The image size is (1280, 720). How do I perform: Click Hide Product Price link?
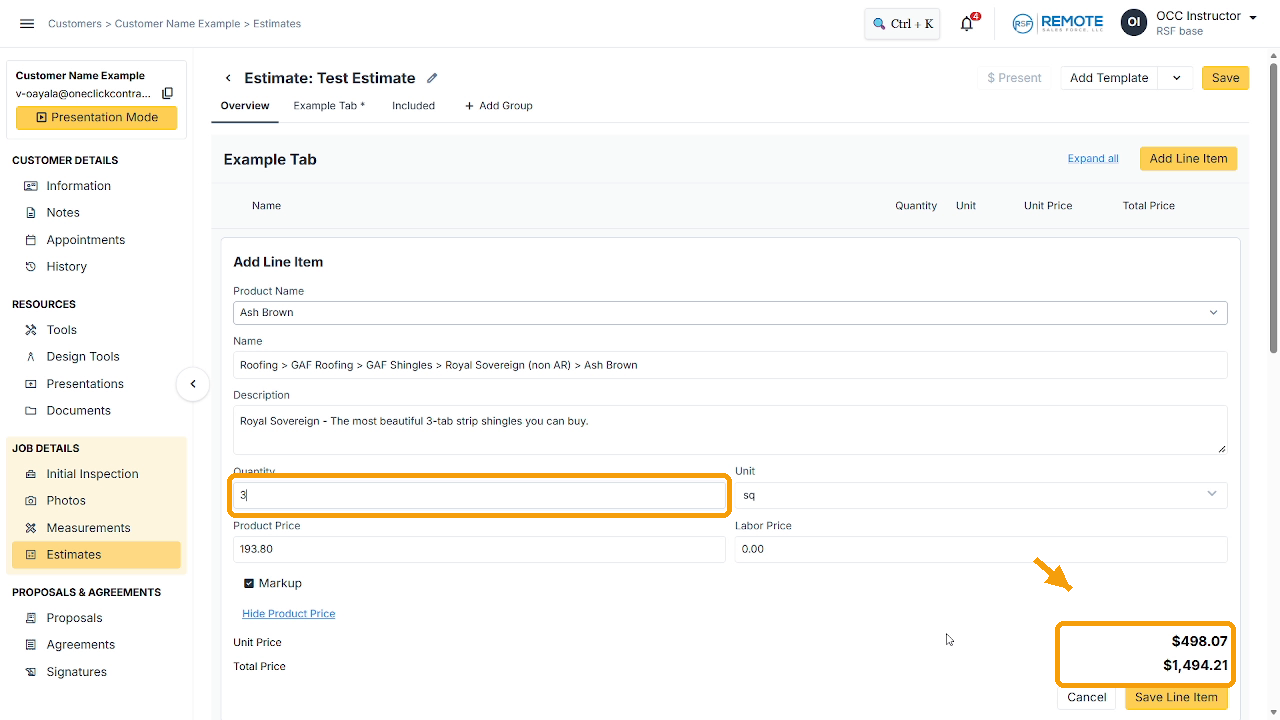pyautogui.click(x=288, y=614)
